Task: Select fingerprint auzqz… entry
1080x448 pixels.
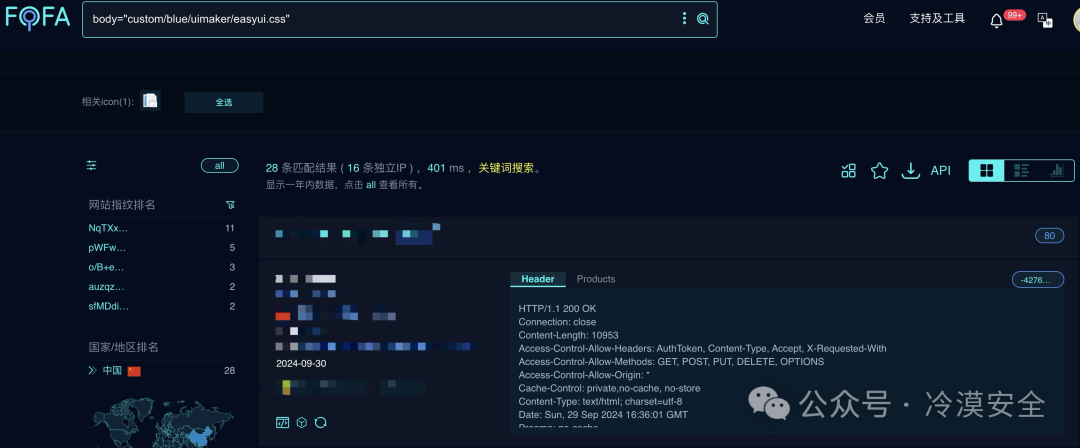Action: coord(107,287)
